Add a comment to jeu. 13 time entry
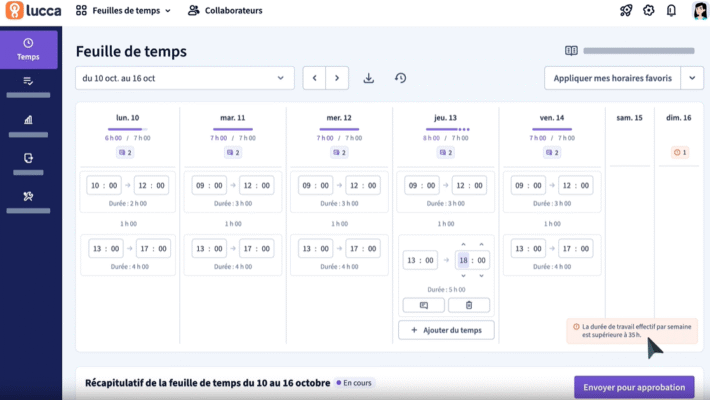 (424, 305)
